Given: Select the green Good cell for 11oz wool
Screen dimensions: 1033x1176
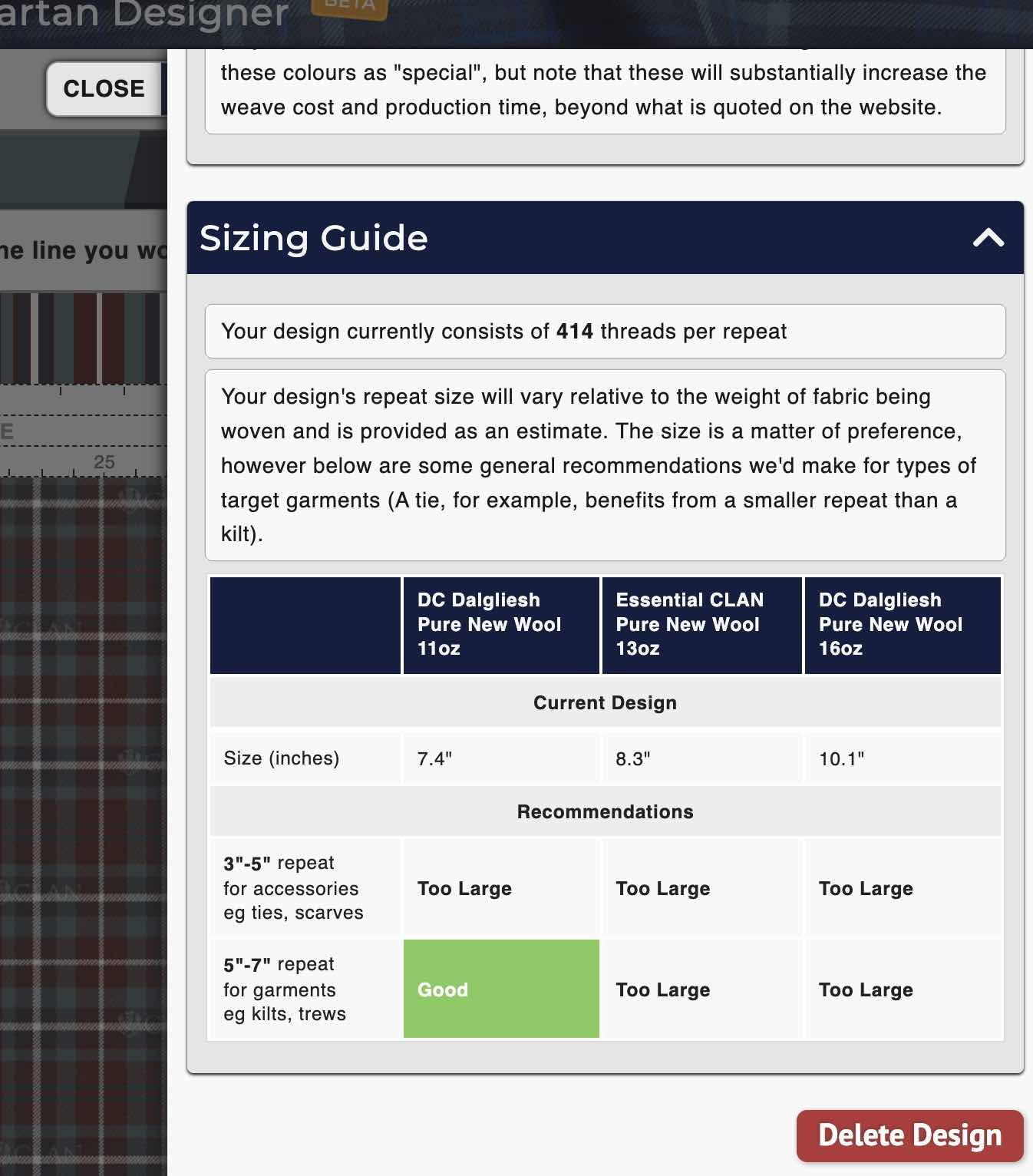Looking at the screenshot, I should 500,989.
